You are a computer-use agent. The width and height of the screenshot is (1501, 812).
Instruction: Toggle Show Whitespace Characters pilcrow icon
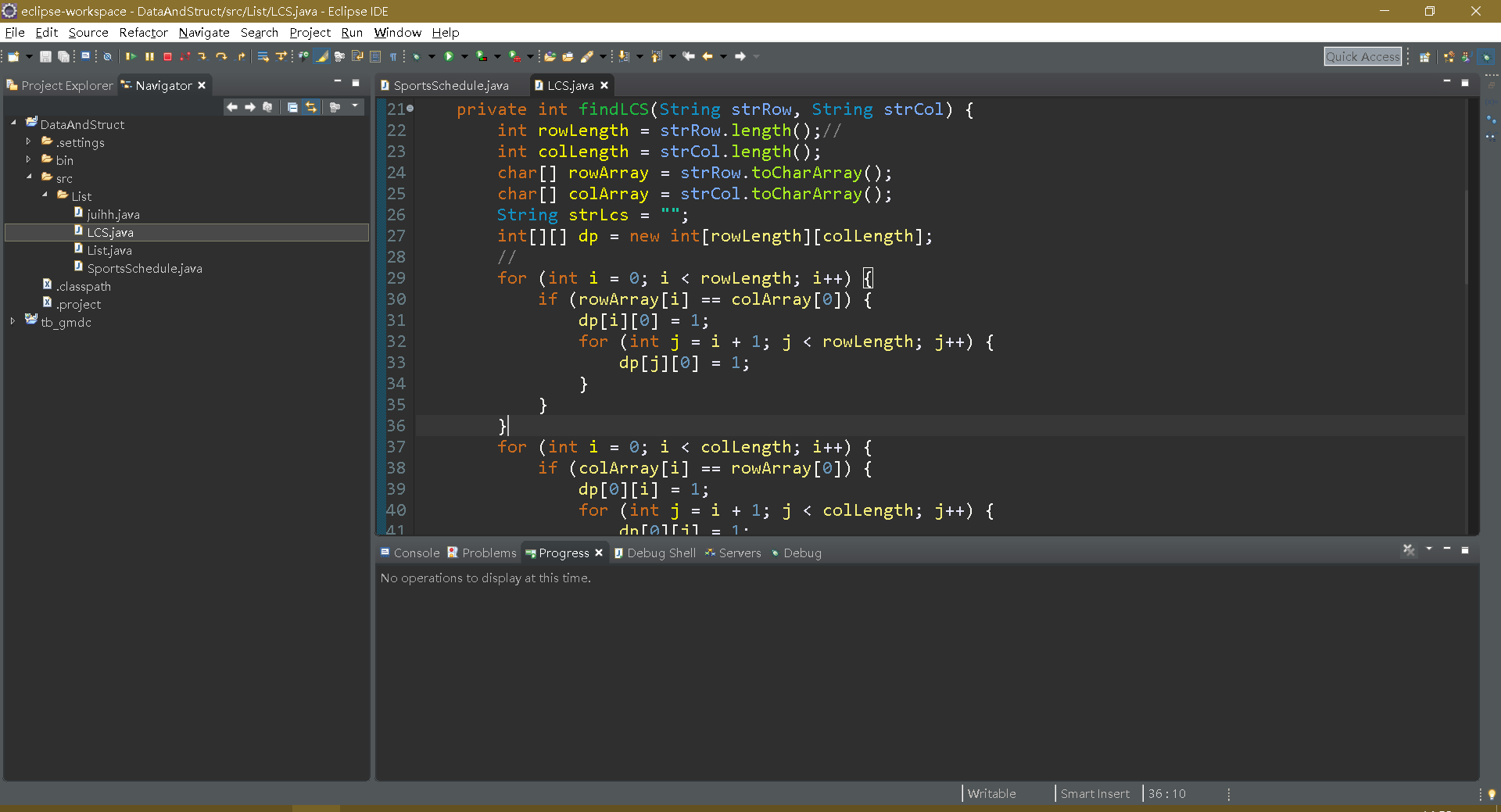(x=393, y=56)
